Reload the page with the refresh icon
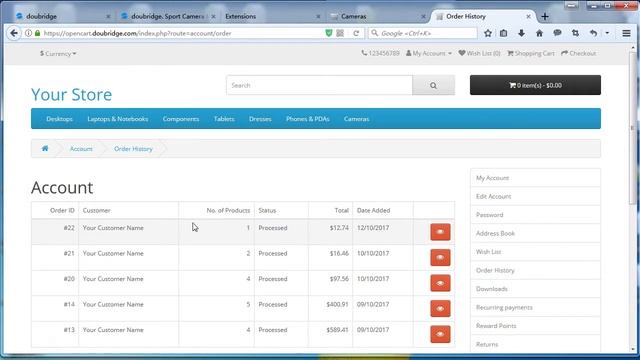The image size is (640, 360). (356, 33)
